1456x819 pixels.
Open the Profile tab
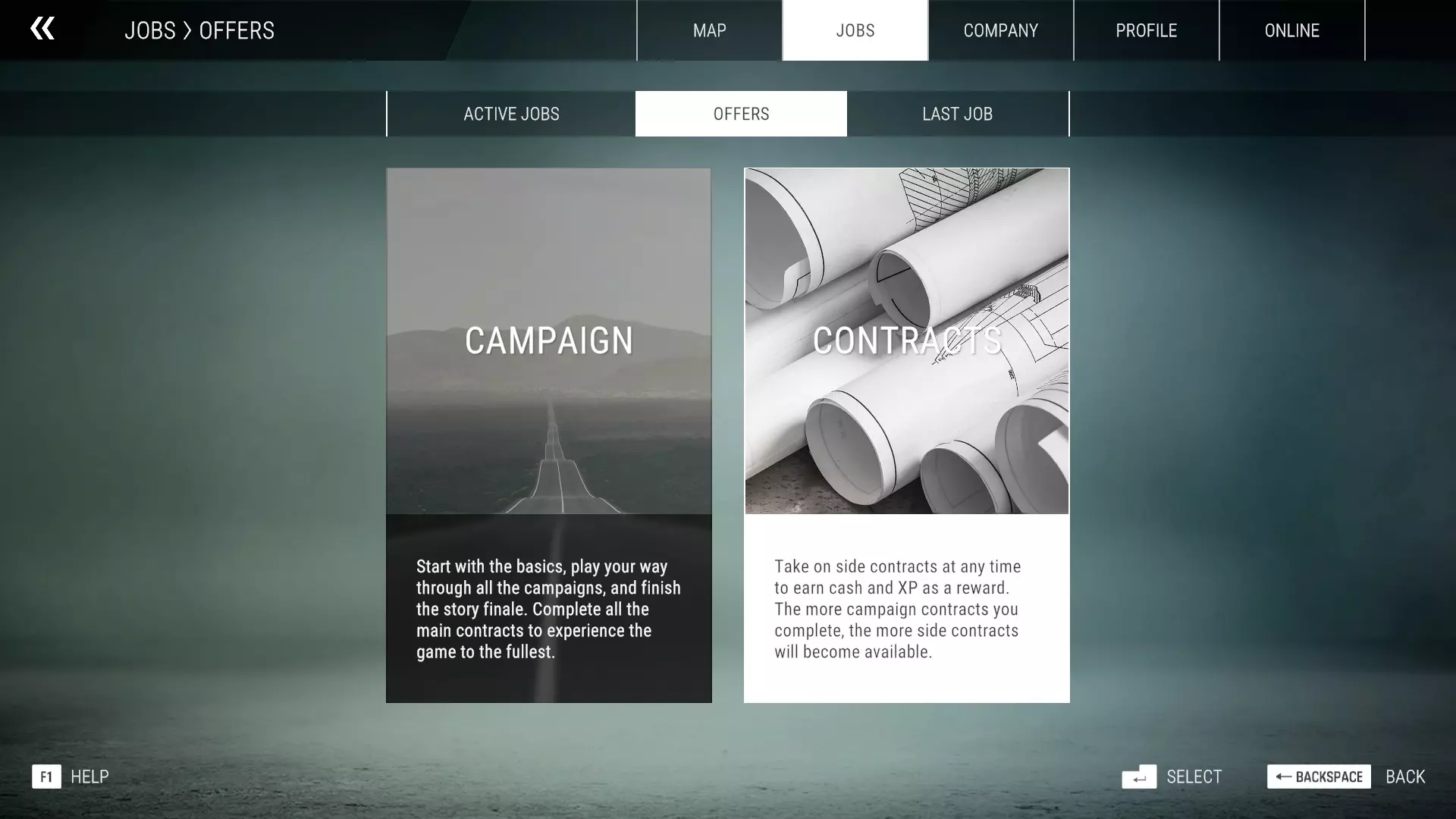(1146, 30)
